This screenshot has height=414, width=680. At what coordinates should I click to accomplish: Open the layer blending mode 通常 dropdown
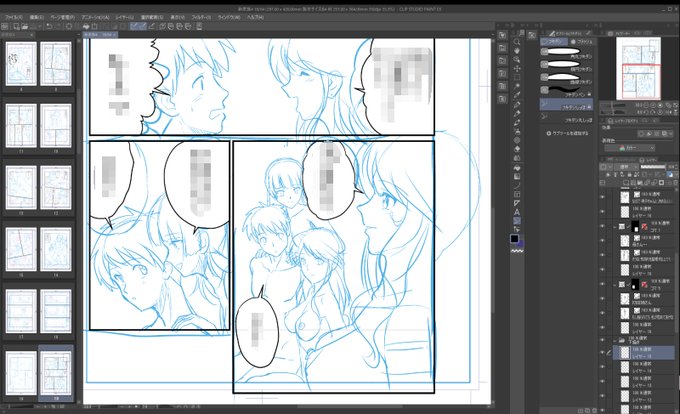point(625,166)
